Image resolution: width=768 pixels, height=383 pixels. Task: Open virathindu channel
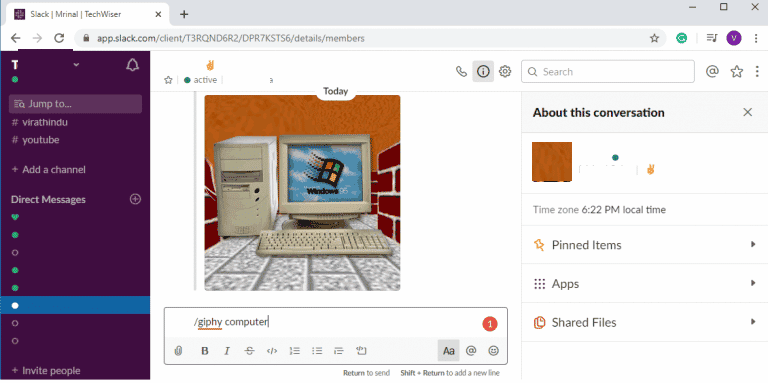click(39, 122)
